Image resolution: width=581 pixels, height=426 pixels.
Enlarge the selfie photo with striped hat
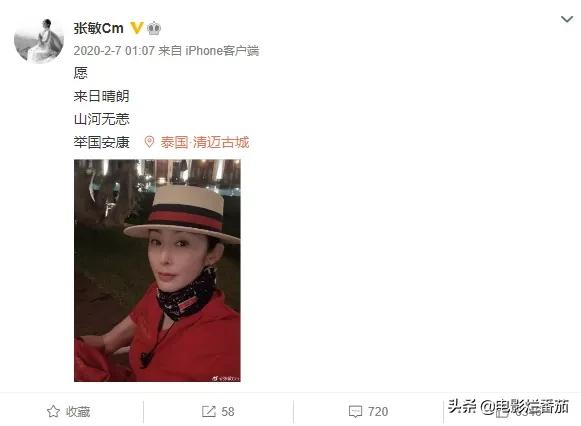(157, 270)
